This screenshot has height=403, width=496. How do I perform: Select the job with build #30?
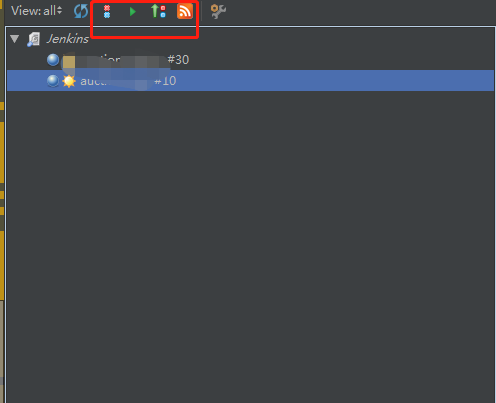click(250, 60)
